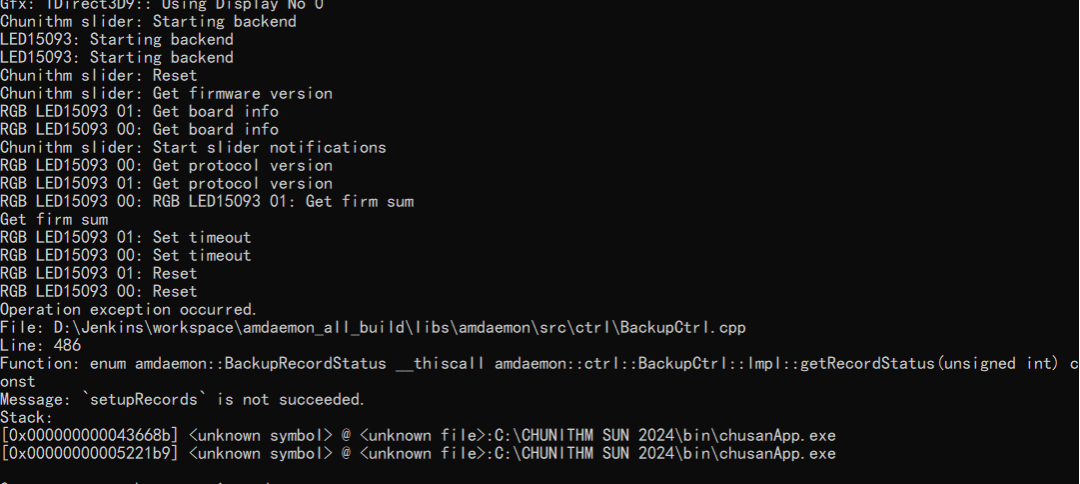Click "RGB LED15093 01: Get board info"
The height and width of the screenshot is (484, 1080).
(139, 111)
